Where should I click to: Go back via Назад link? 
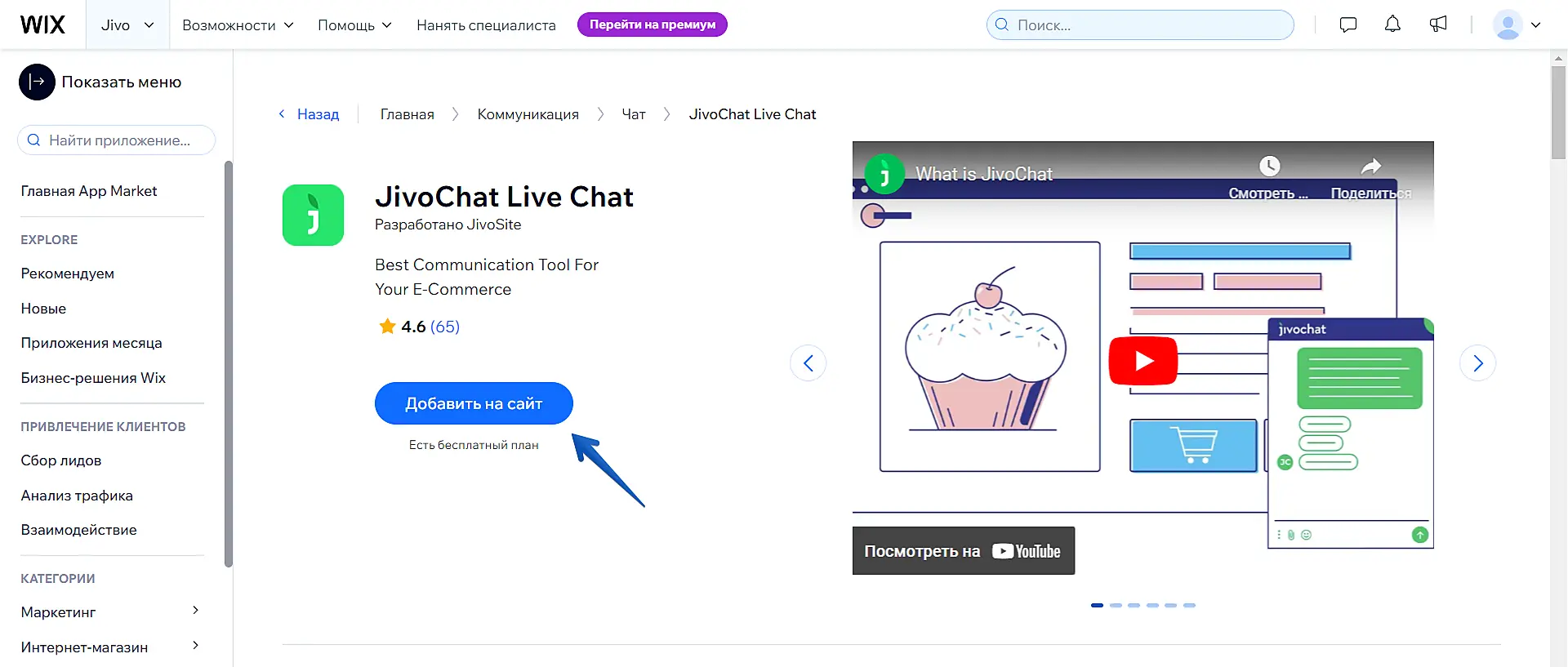310,114
